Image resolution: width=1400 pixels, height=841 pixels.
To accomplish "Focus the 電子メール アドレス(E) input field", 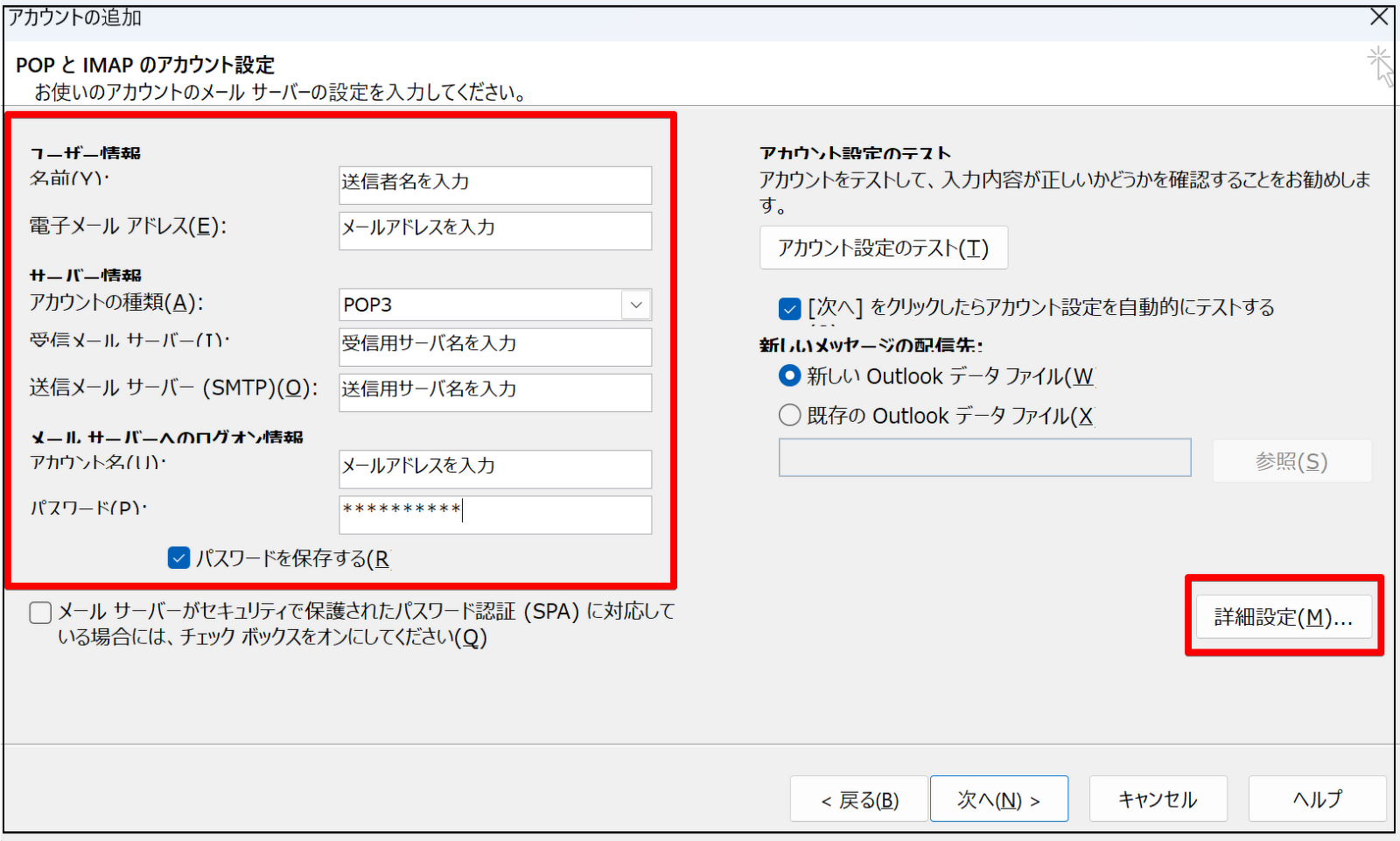I will tap(495, 230).
